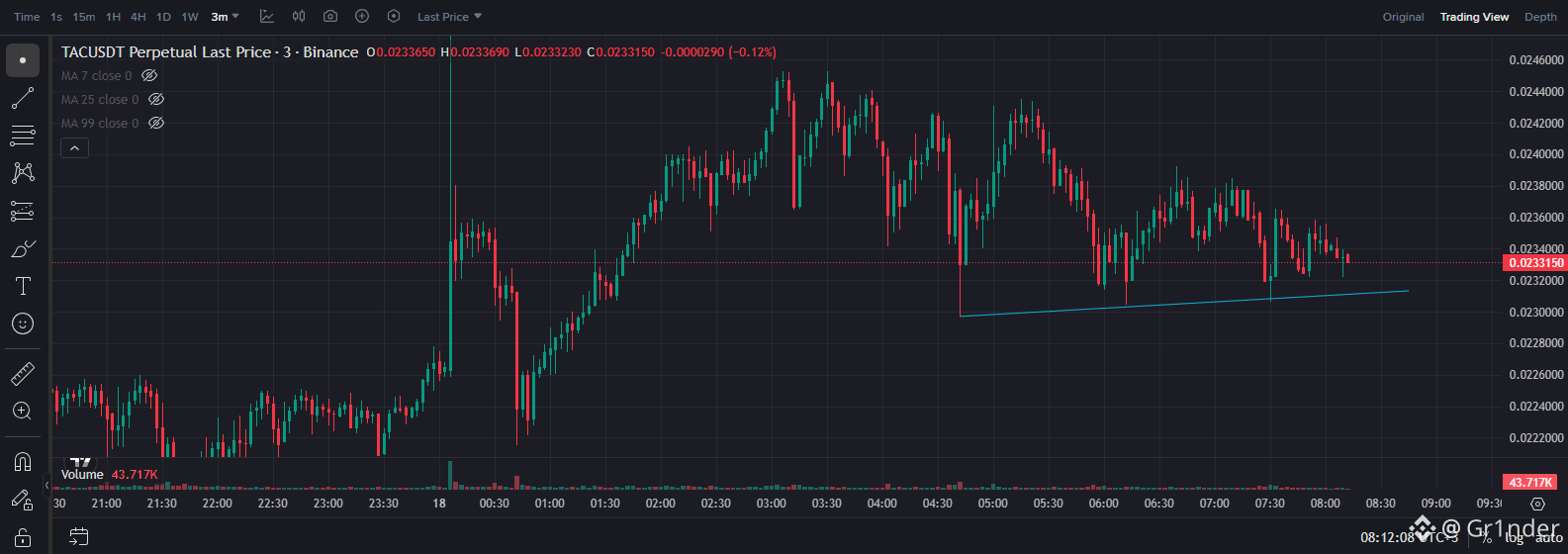Click the circled plus icon in toolbar
The image size is (1568, 554).
click(362, 17)
